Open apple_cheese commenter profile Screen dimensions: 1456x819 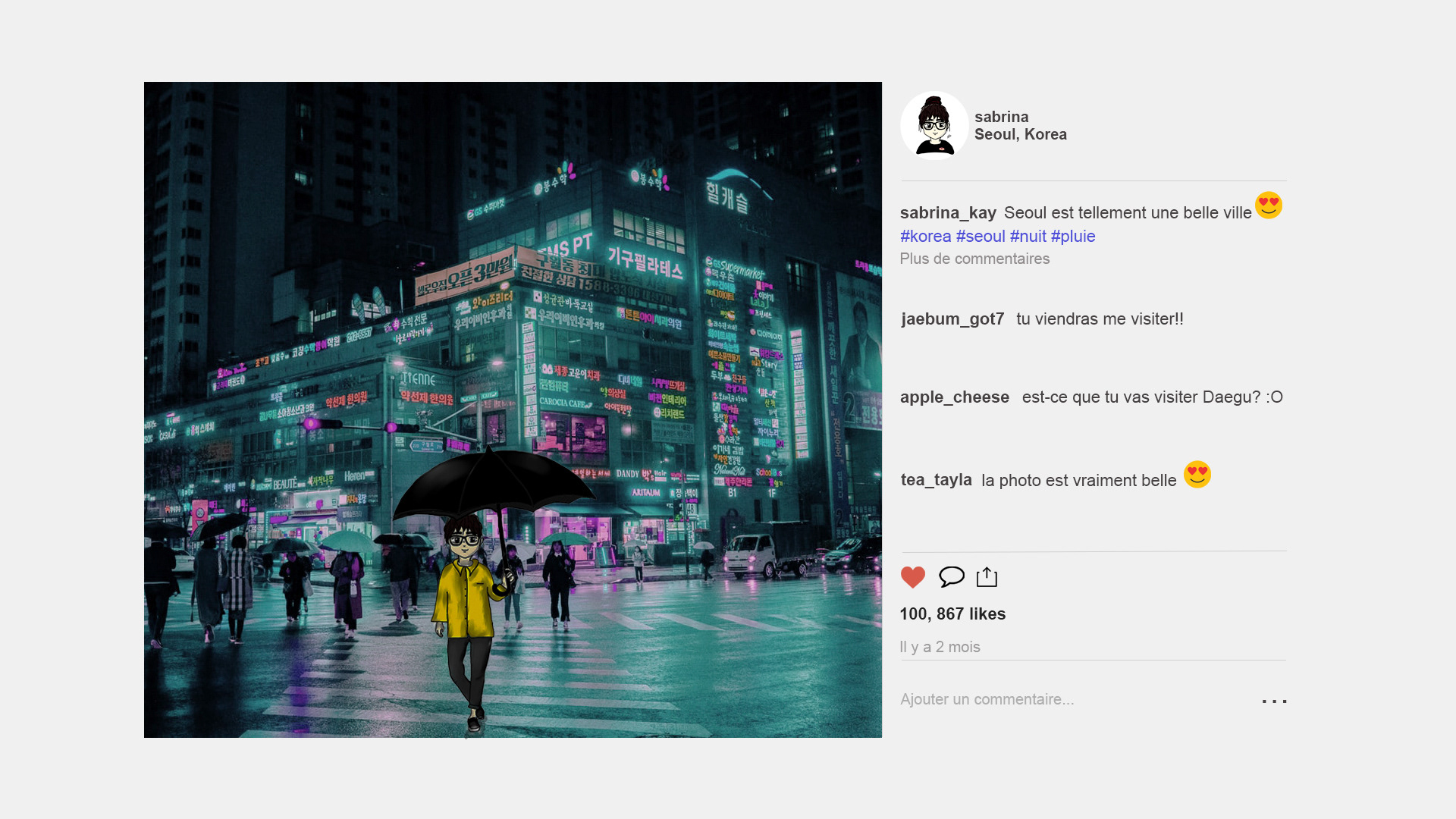(x=955, y=397)
